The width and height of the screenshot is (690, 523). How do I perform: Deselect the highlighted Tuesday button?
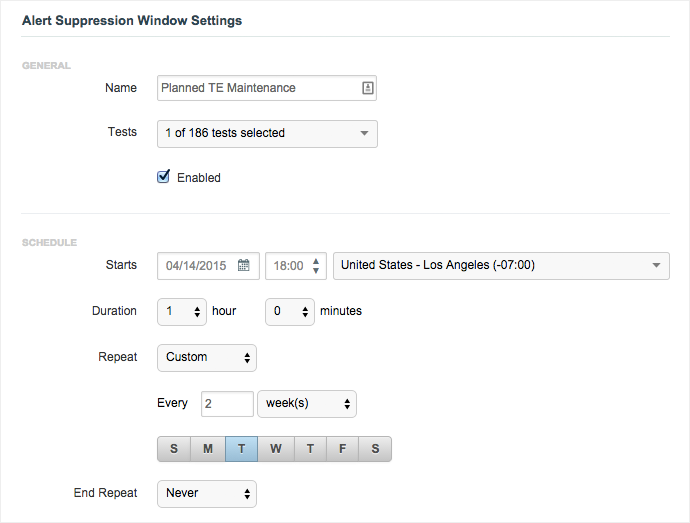pos(241,449)
